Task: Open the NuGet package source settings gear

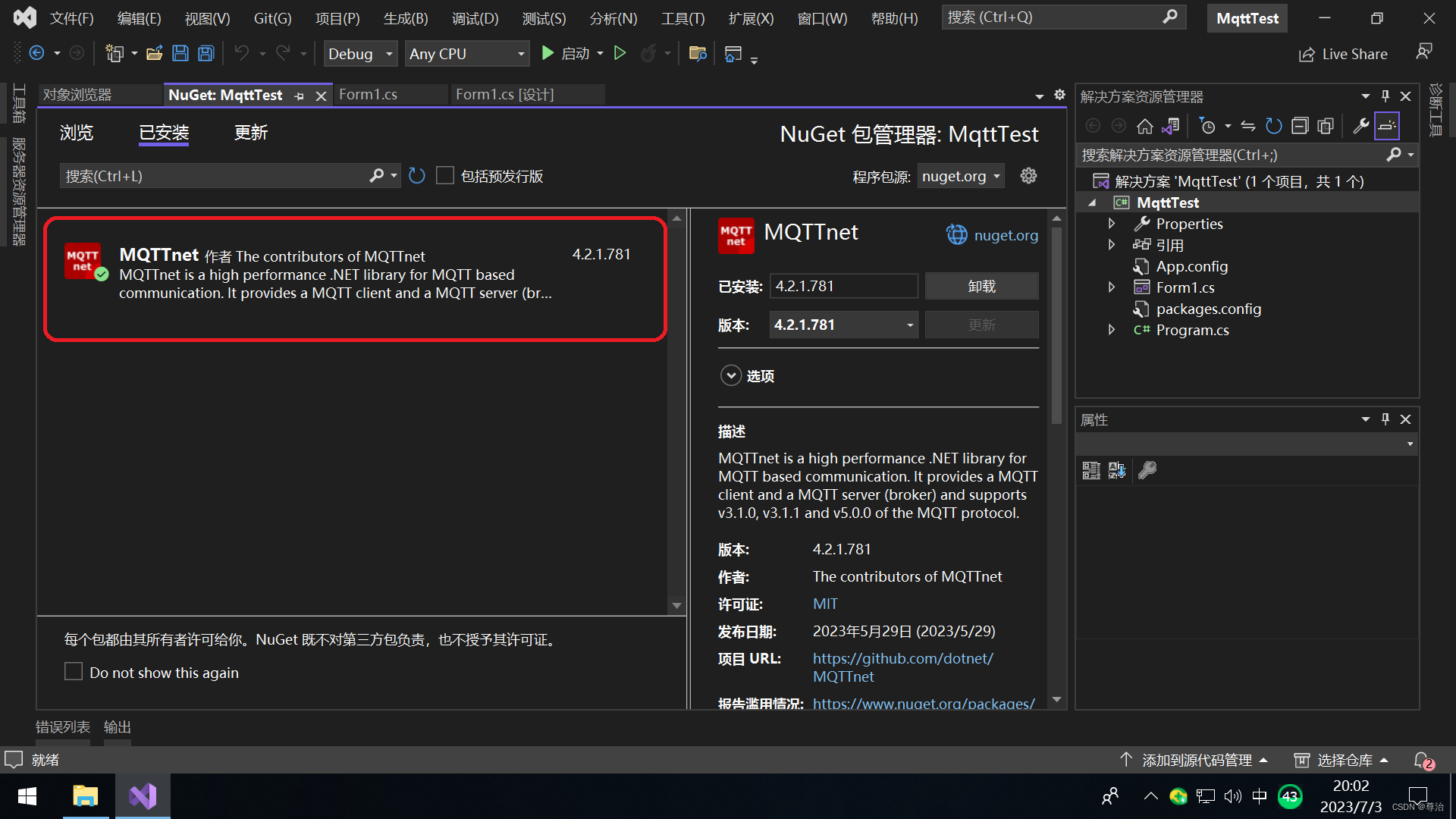Action: pos(1028,175)
